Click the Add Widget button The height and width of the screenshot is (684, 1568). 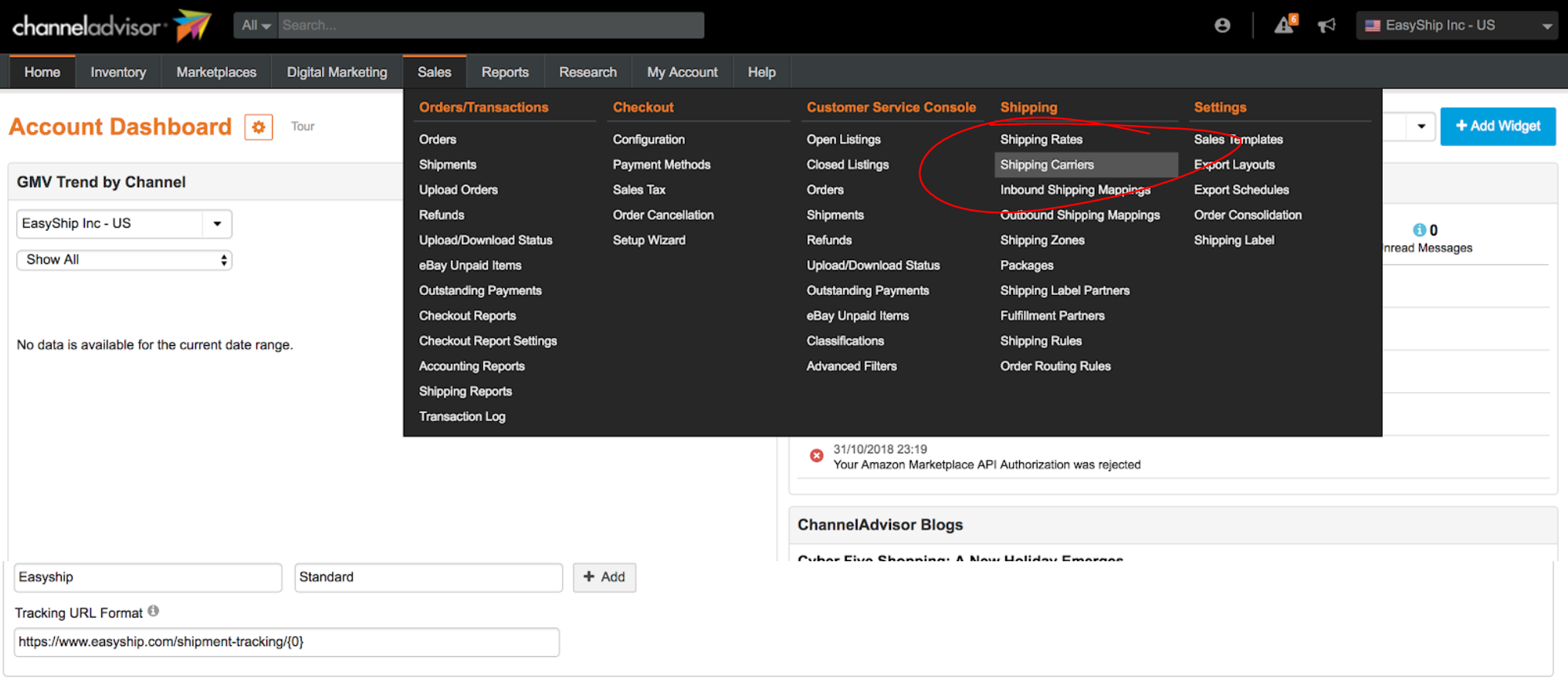point(1498,127)
